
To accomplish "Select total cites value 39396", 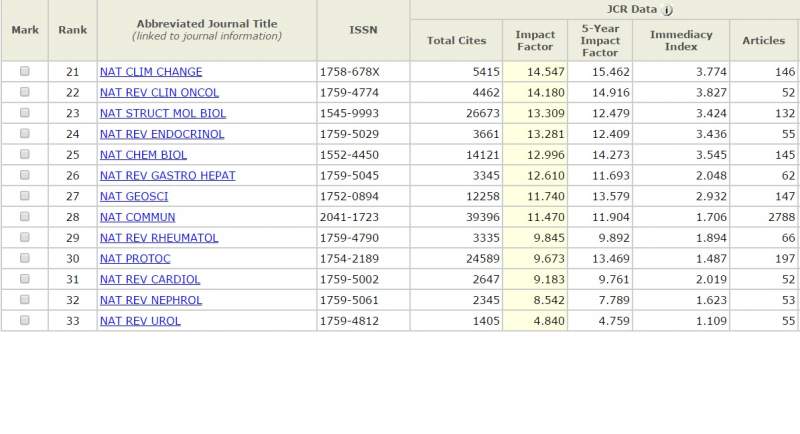I will [x=483, y=217].
